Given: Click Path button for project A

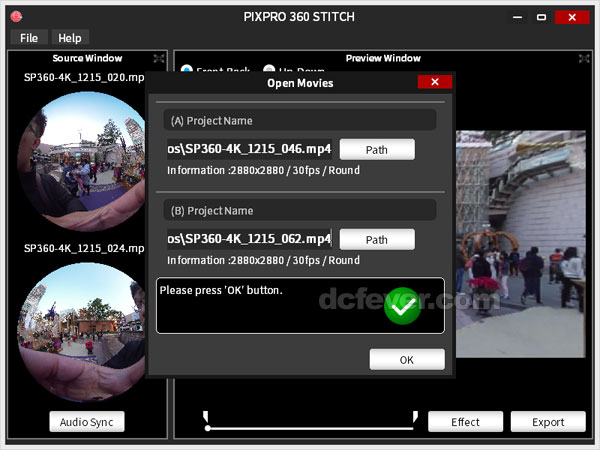Looking at the screenshot, I should 377,150.
